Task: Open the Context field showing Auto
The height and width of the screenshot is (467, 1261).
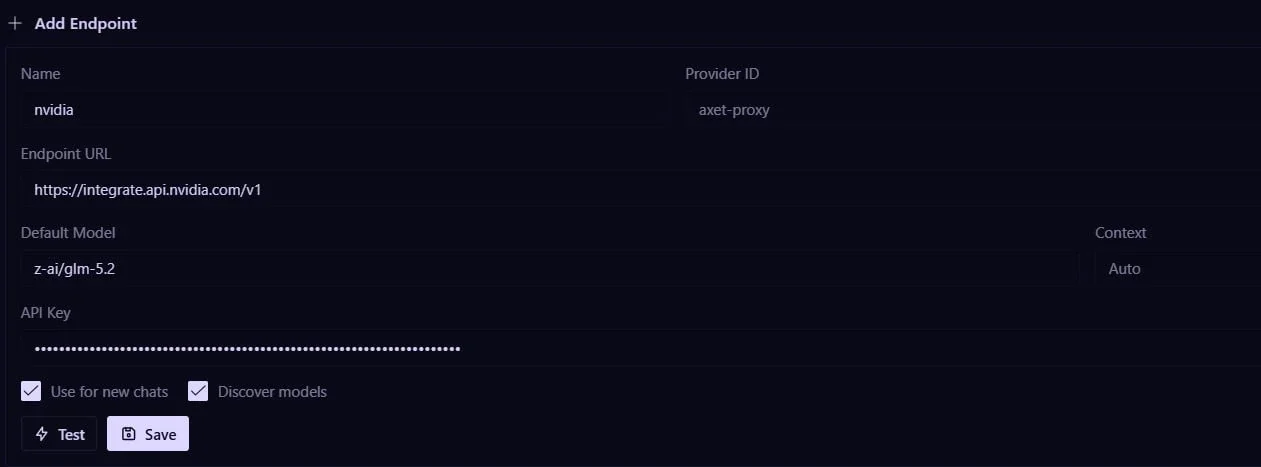Action: (1177, 269)
